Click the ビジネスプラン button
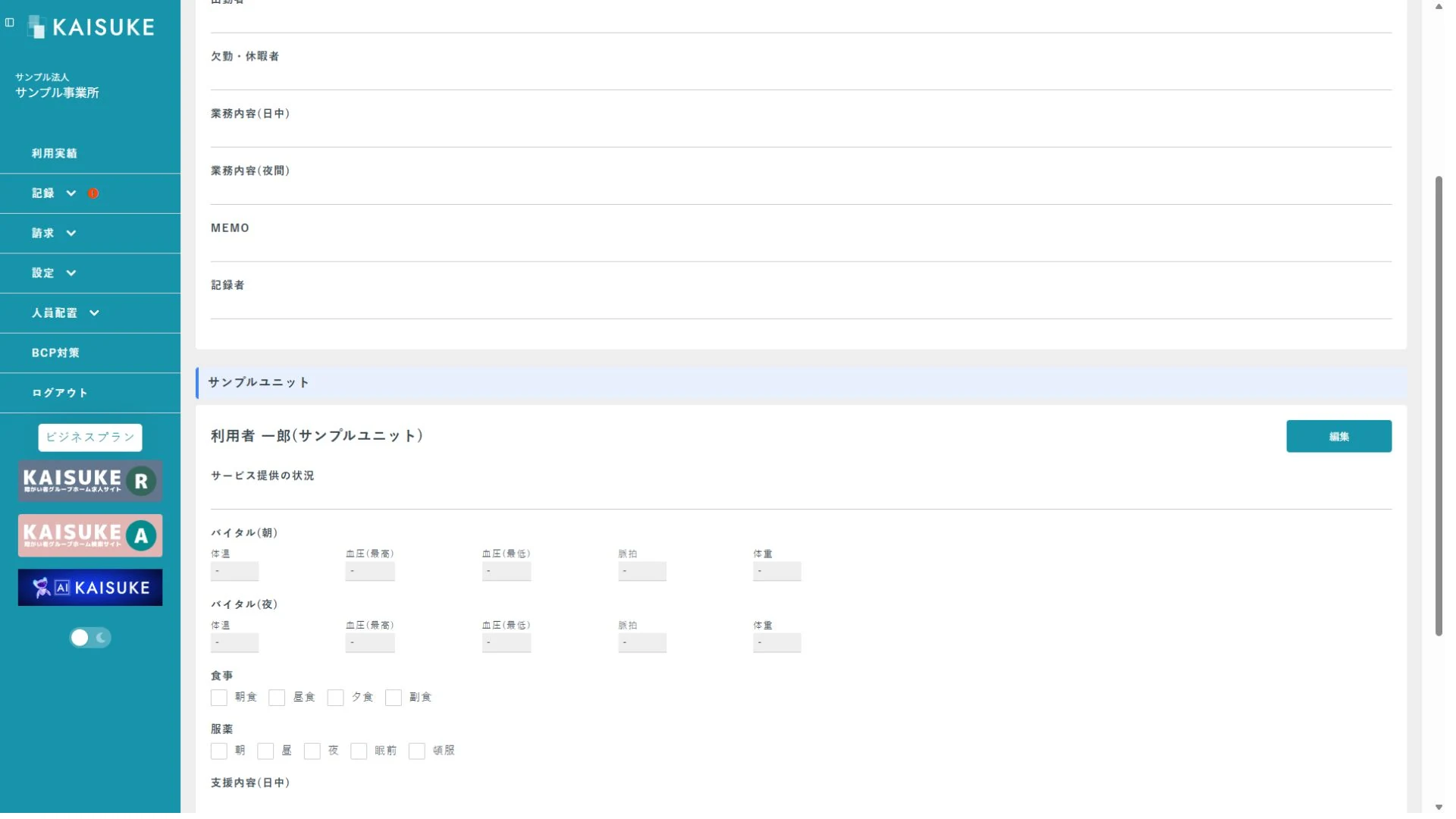 90,438
